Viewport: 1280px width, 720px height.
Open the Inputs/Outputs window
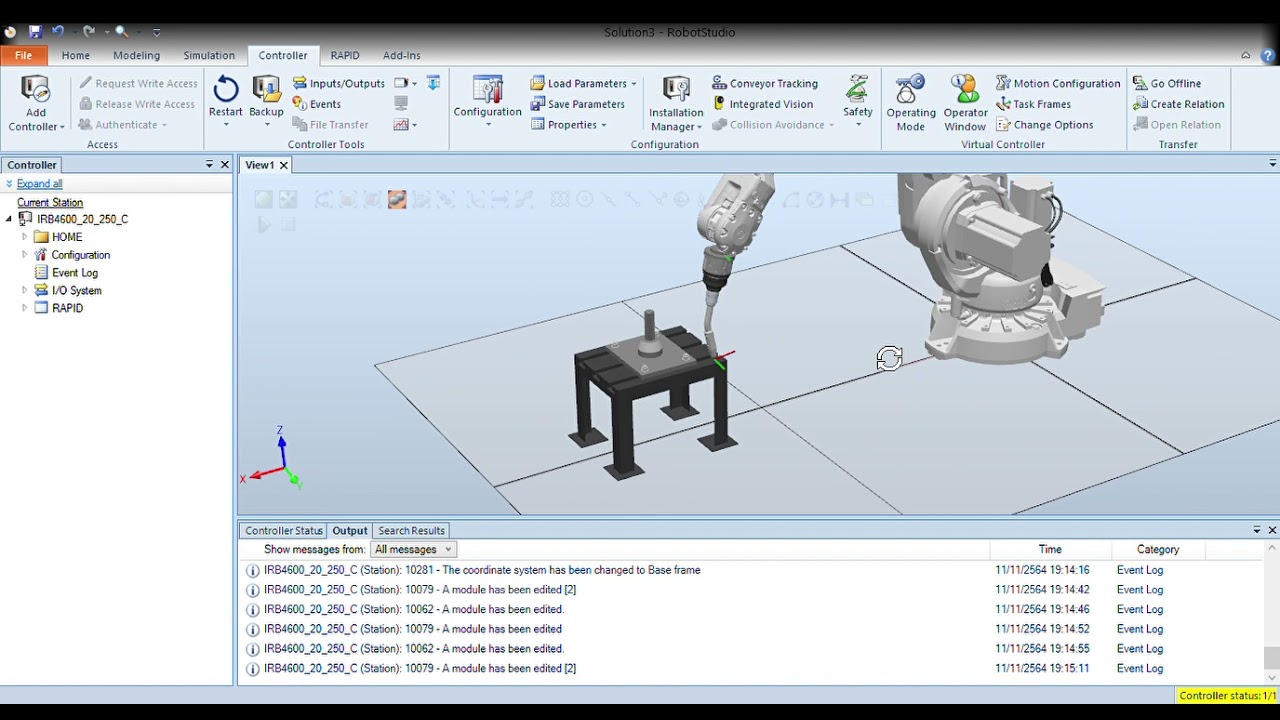[339, 83]
